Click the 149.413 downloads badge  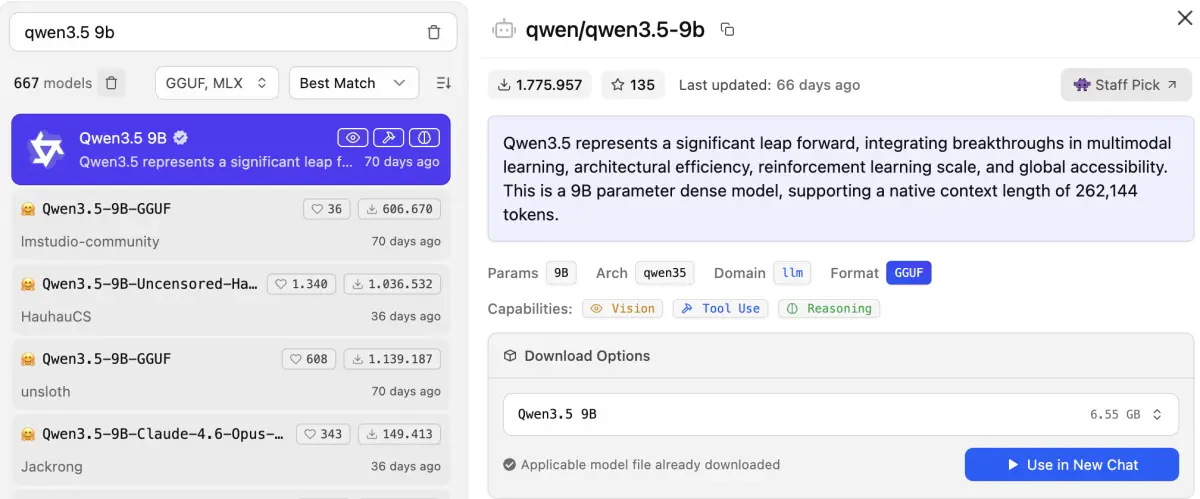click(399, 434)
